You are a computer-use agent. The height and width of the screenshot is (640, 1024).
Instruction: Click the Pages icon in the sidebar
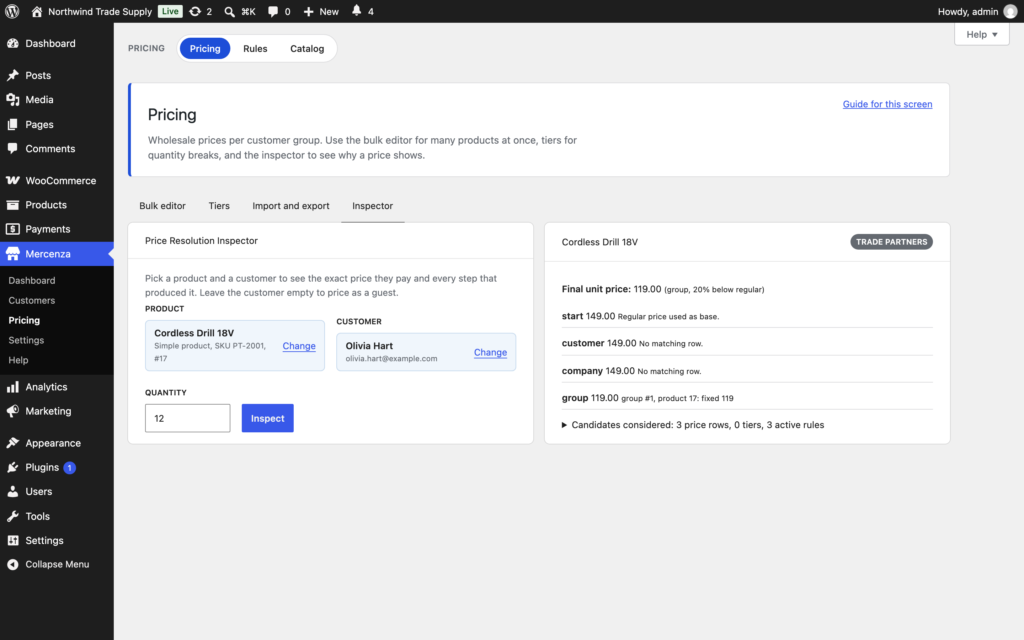point(12,124)
